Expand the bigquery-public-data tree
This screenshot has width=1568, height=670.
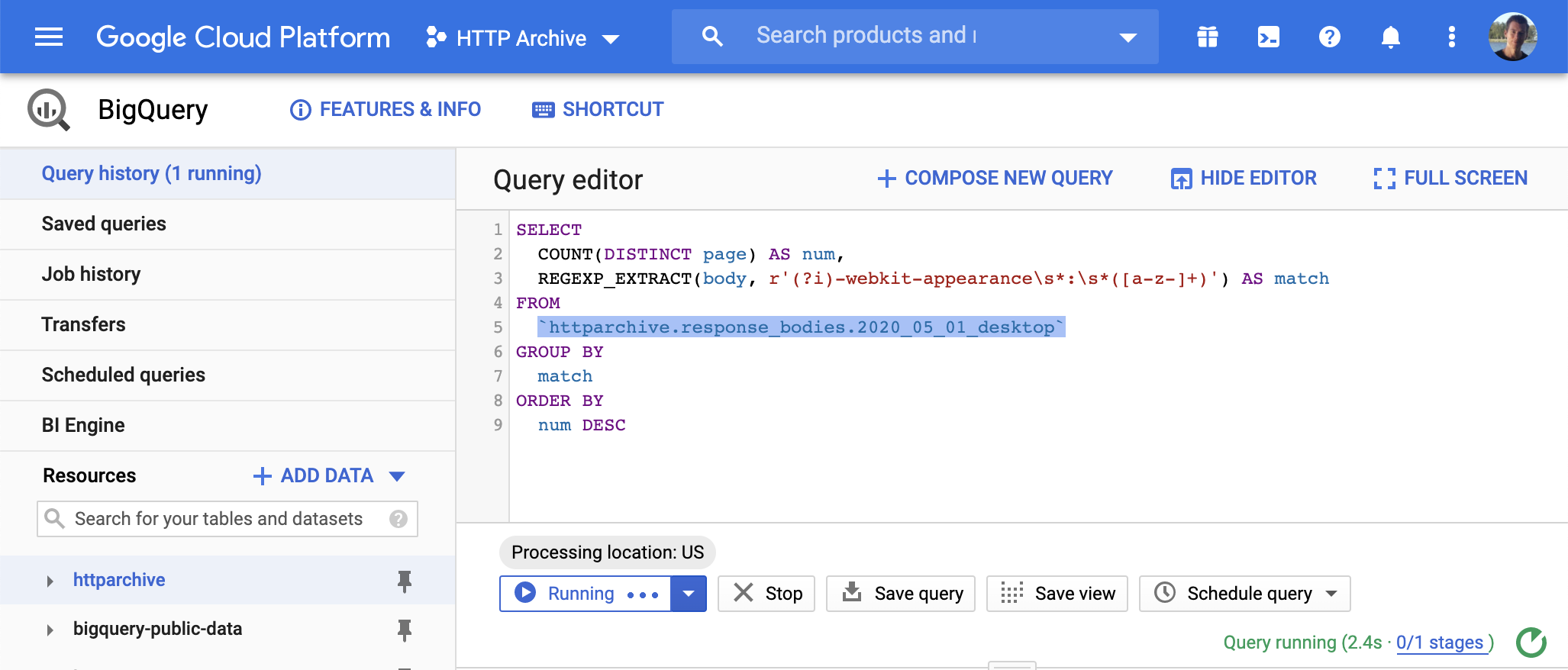(x=50, y=630)
